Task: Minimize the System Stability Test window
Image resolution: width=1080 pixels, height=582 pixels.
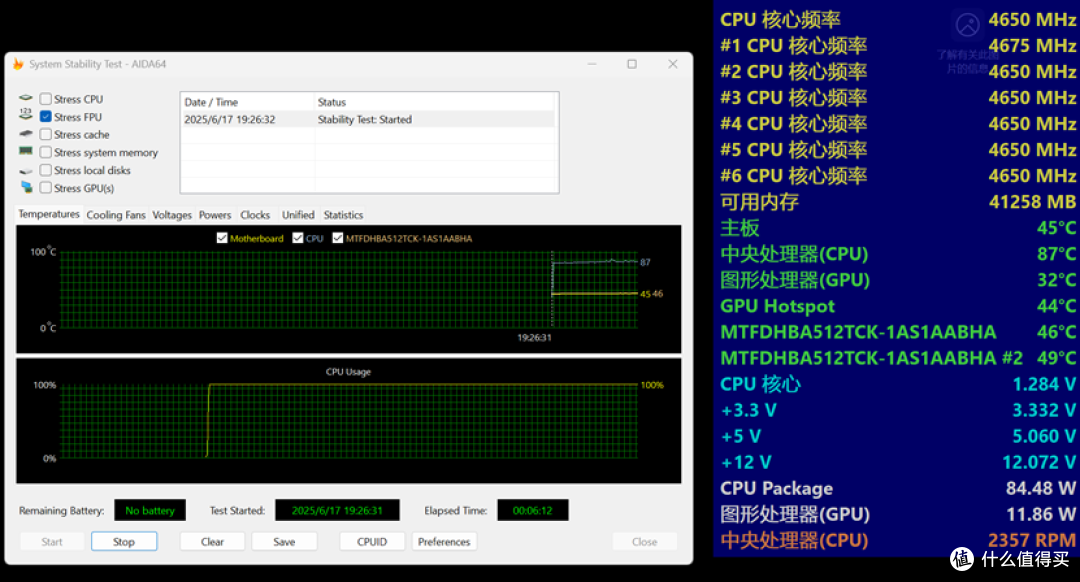Action: [x=592, y=64]
